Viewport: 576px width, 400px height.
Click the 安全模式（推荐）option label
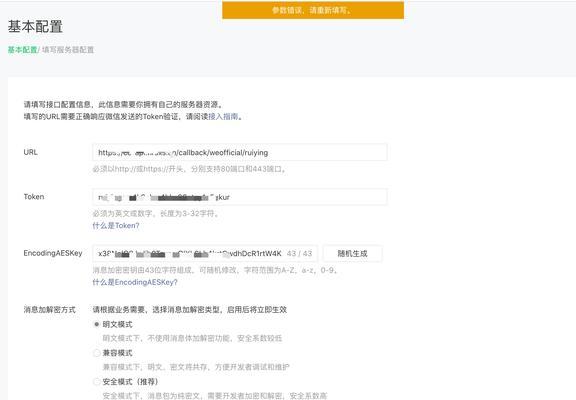point(130,382)
